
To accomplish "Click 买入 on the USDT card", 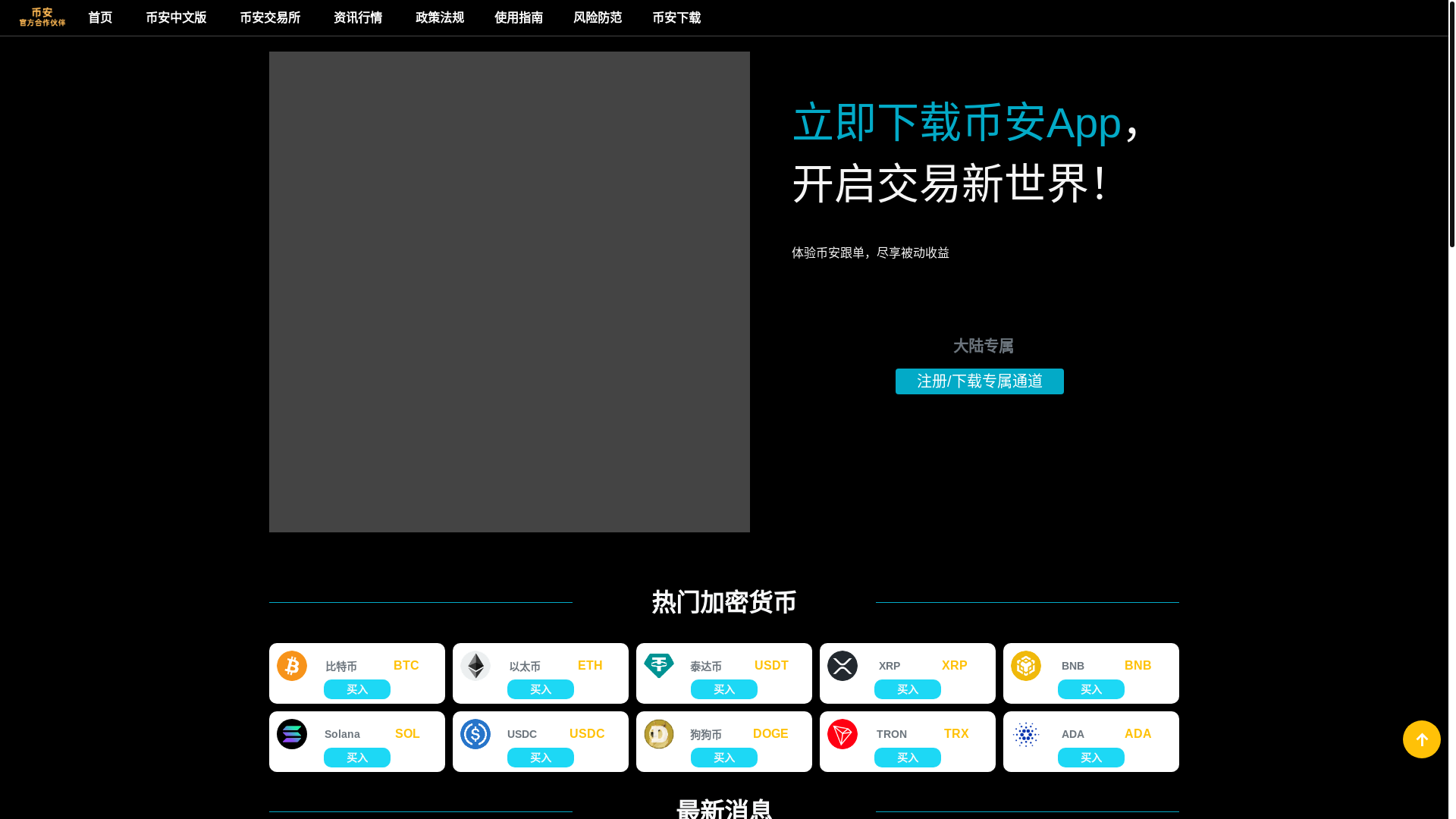I will pyautogui.click(x=724, y=689).
